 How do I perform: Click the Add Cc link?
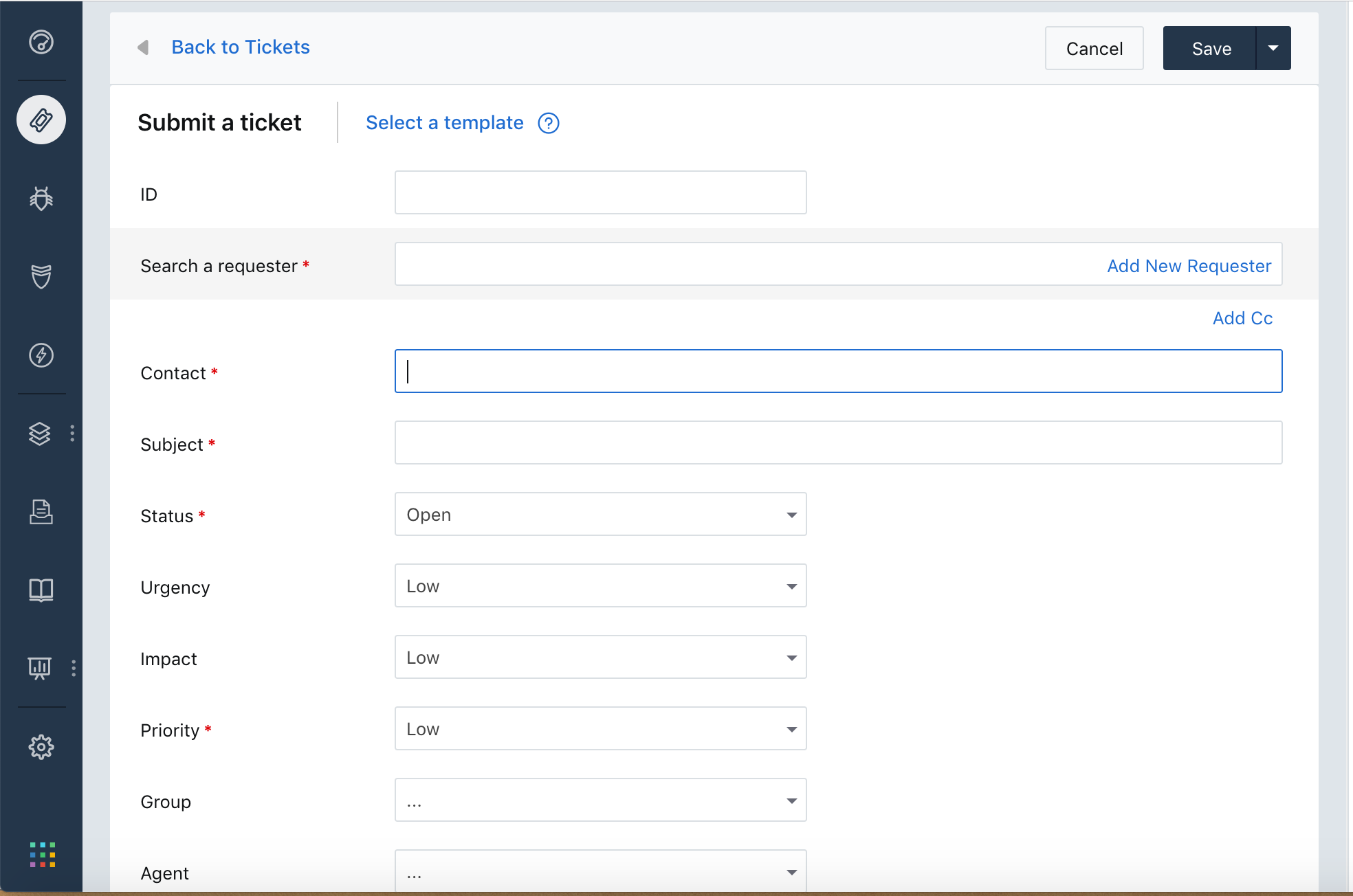(1242, 318)
